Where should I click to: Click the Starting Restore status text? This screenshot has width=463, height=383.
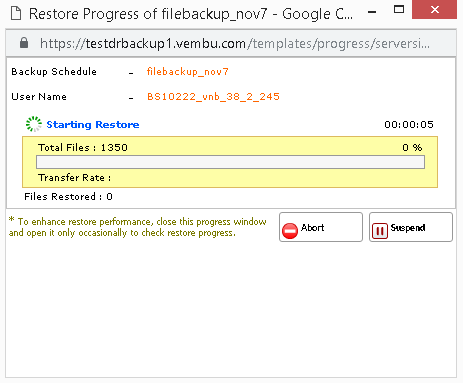pyautogui.click(x=93, y=125)
